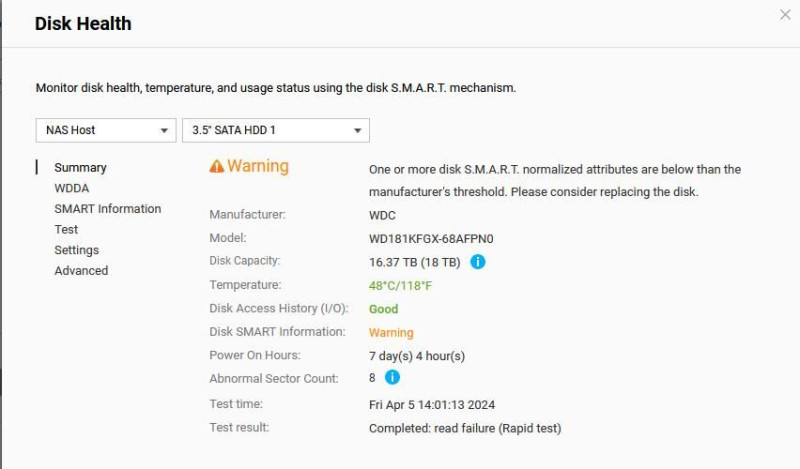Click the Abnormal Sector Count info icon
The height and width of the screenshot is (469, 800).
click(392, 377)
